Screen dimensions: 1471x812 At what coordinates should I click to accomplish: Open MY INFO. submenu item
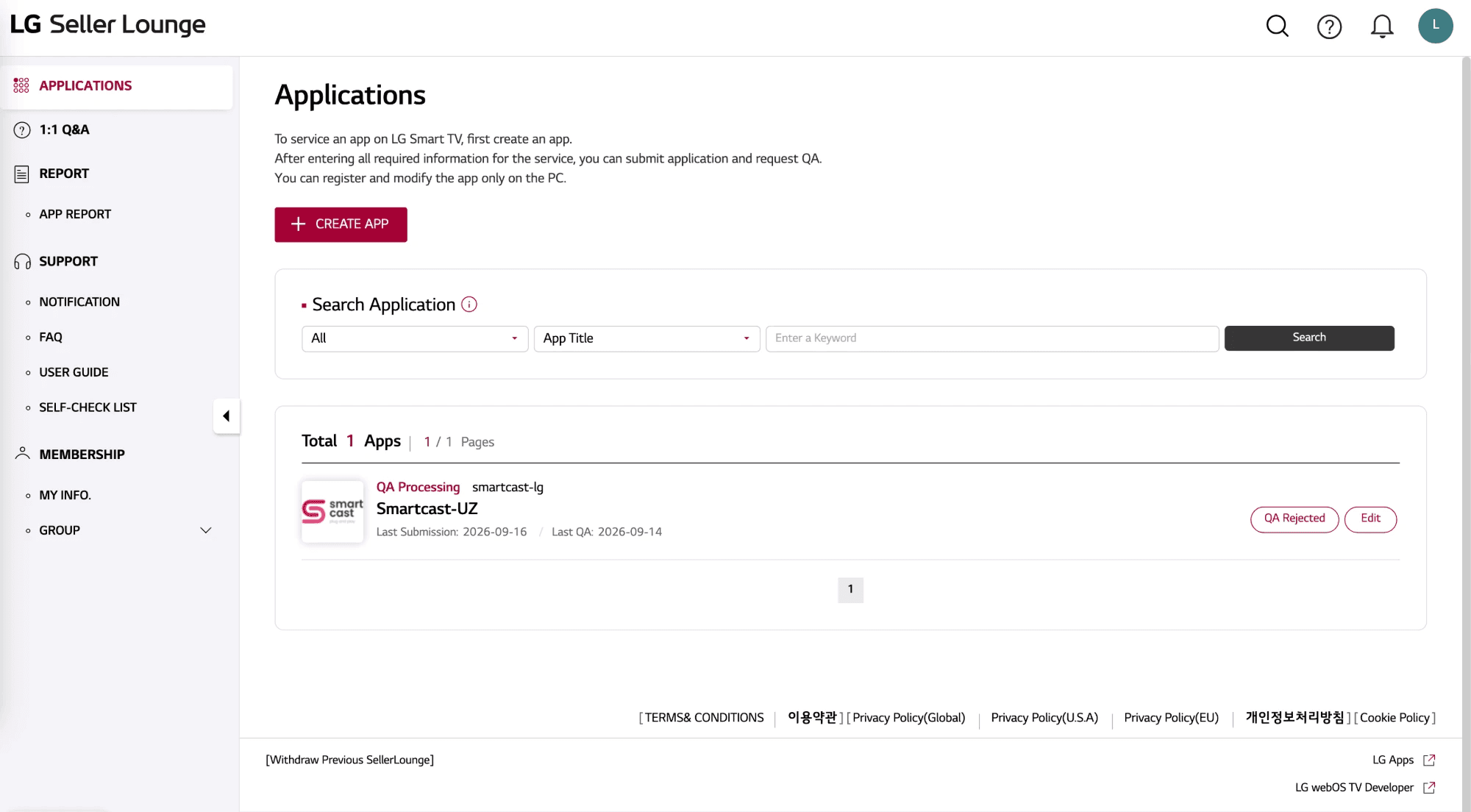(65, 495)
